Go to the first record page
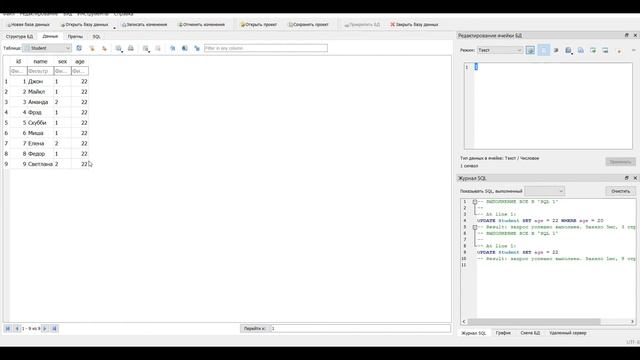The width and height of the screenshot is (640, 360). click(8, 328)
